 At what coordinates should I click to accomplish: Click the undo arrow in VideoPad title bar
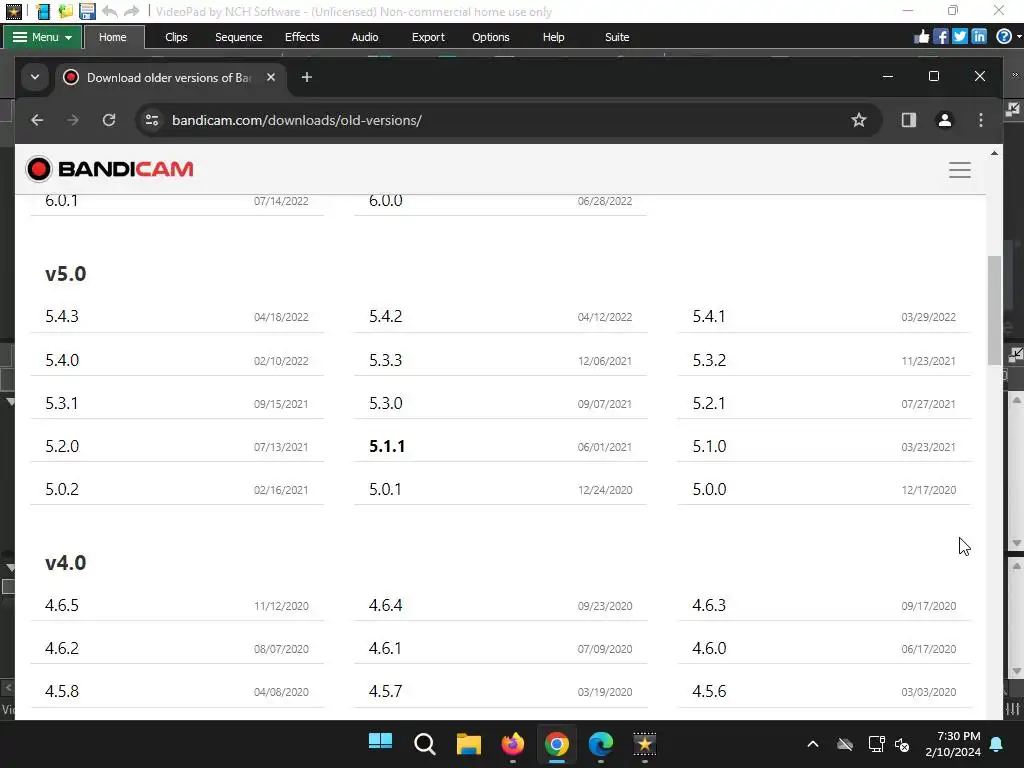point(110,11)
